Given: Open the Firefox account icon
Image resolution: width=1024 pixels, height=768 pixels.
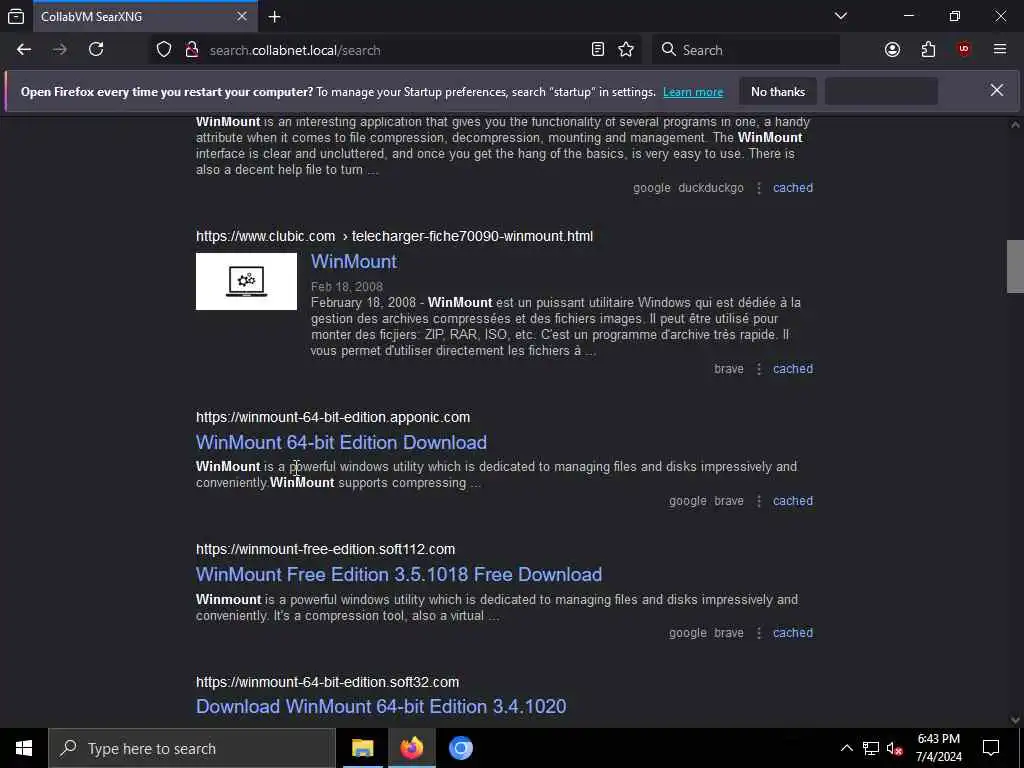Looking at the screenshot, I should (x=892, y=50).
